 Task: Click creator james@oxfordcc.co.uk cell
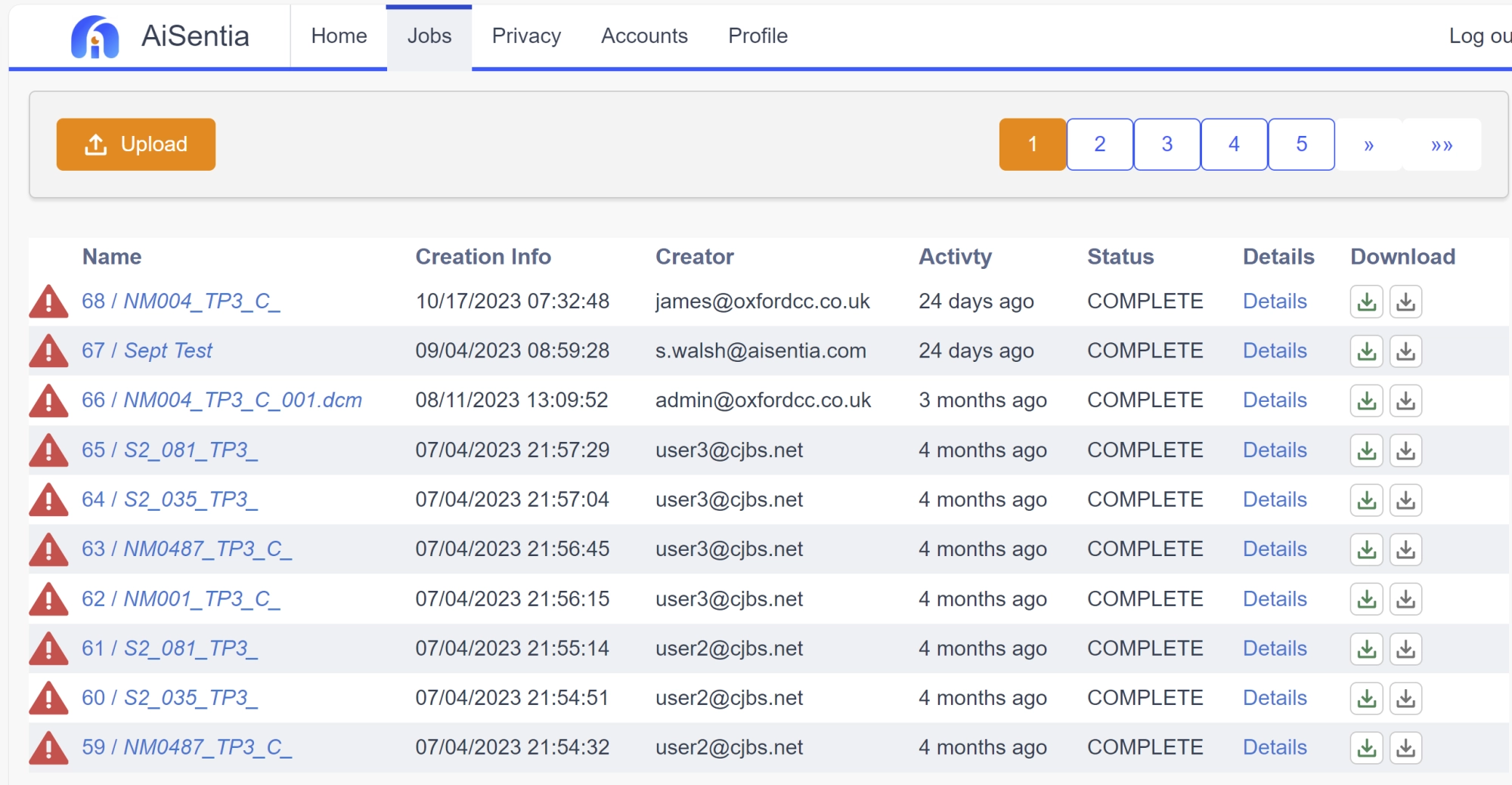[x=762, y=301]
